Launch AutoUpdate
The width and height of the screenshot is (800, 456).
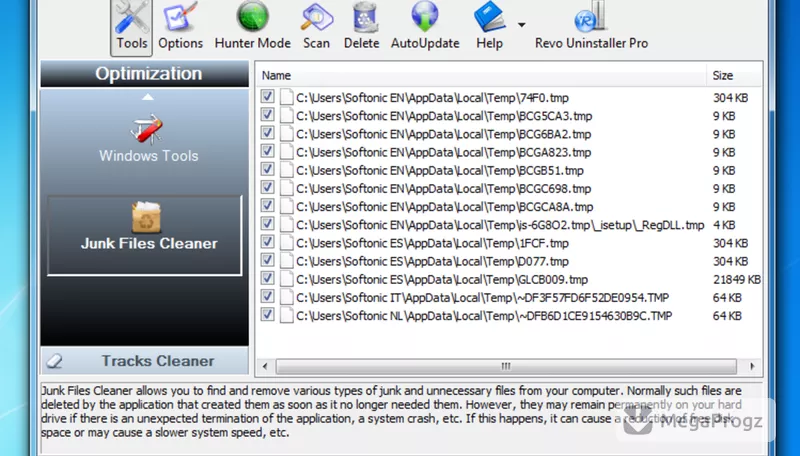pyautogui.click(x=425, y=27)
